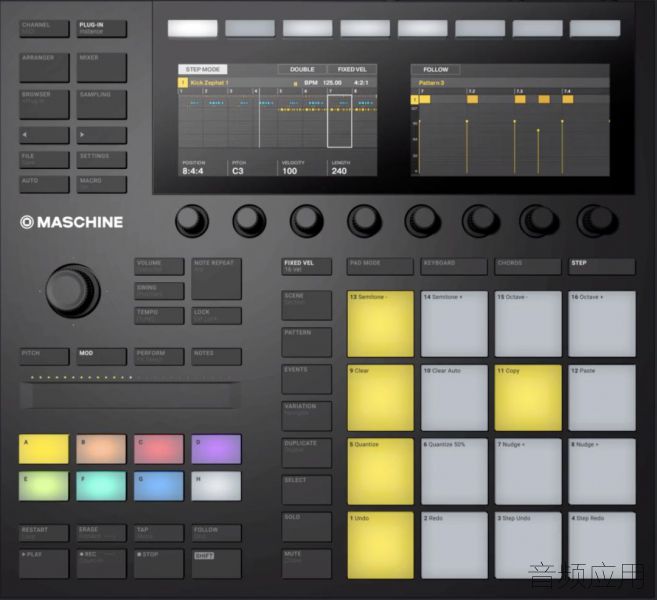Switch to CHORDS mode
The image size is (657, 600).
click(528, 266)
